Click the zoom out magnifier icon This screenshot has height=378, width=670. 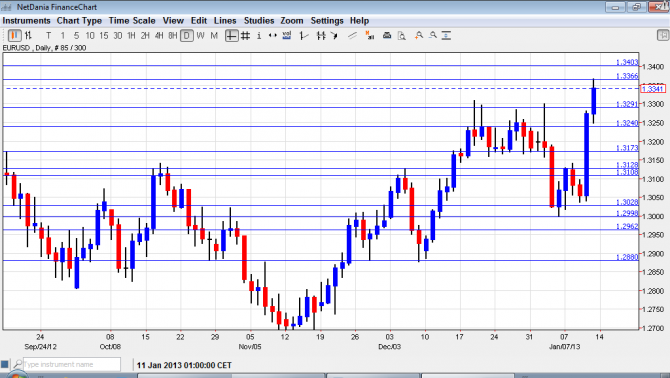tap(433, 35)
